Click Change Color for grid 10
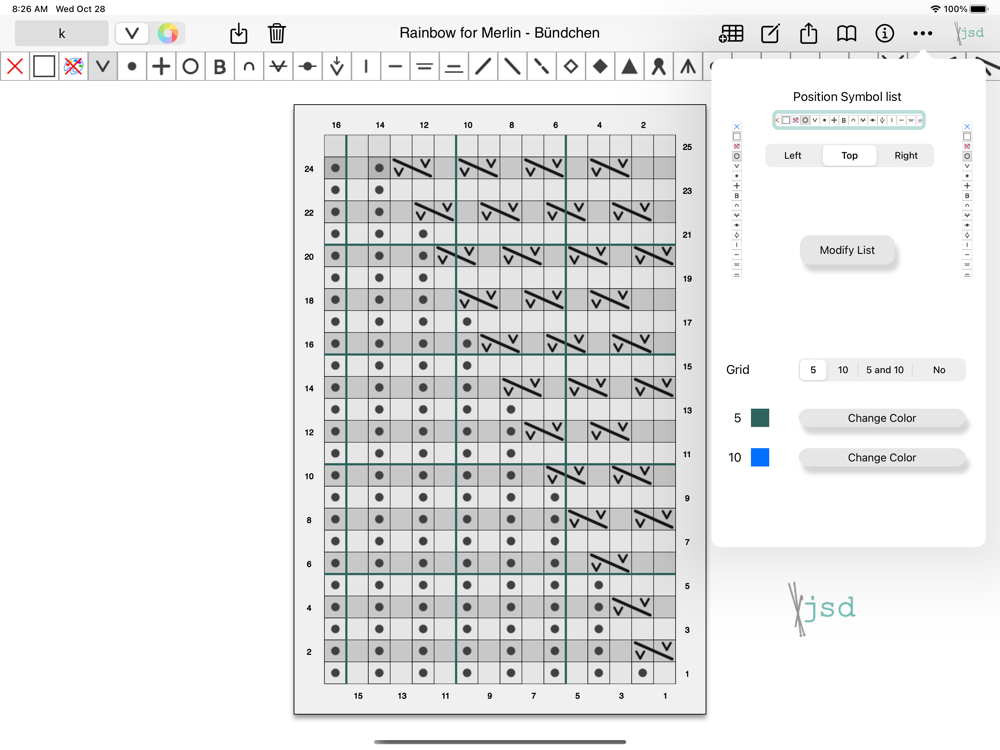Image resolution: width=1000 pixels, height=750 pixels. tap(881, 458)
